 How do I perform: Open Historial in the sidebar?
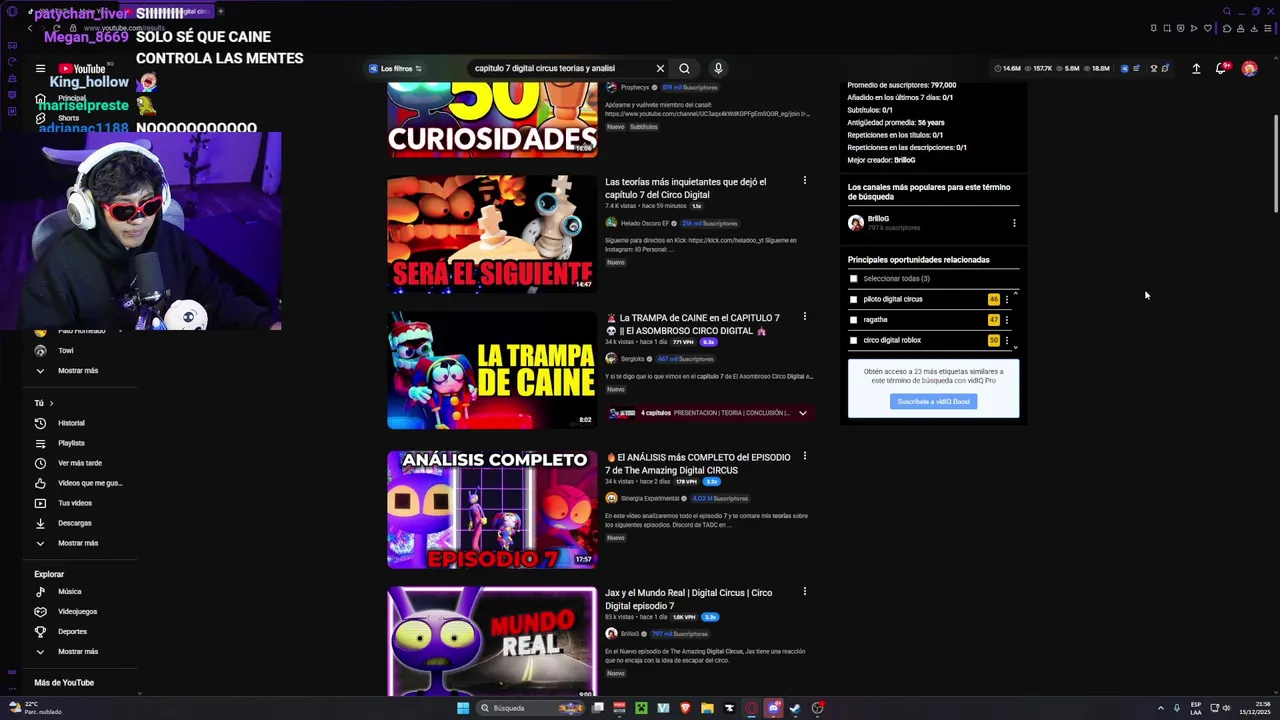[x=70, y=423]
